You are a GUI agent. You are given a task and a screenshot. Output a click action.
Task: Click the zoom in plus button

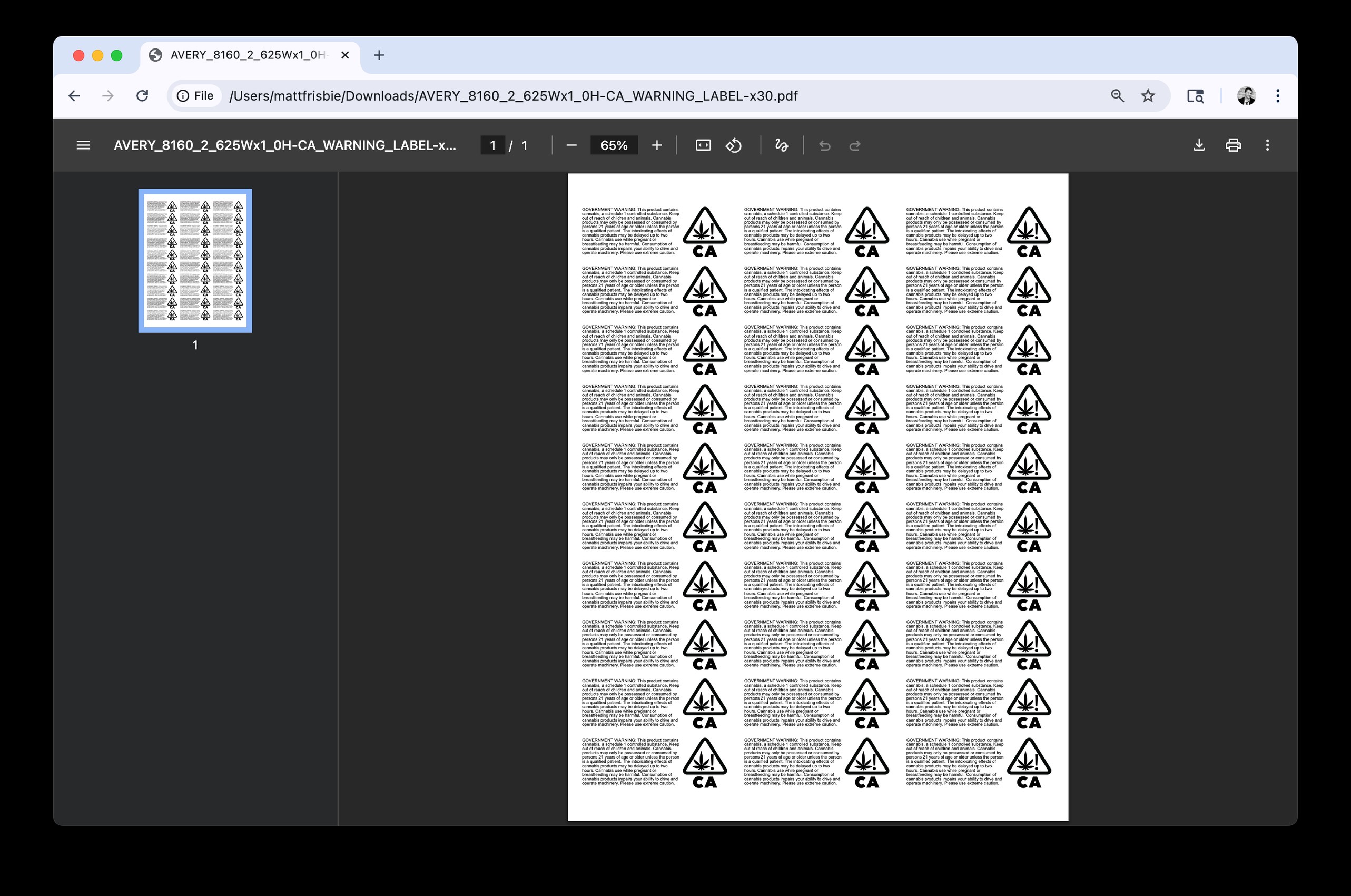tap(657, 145)
